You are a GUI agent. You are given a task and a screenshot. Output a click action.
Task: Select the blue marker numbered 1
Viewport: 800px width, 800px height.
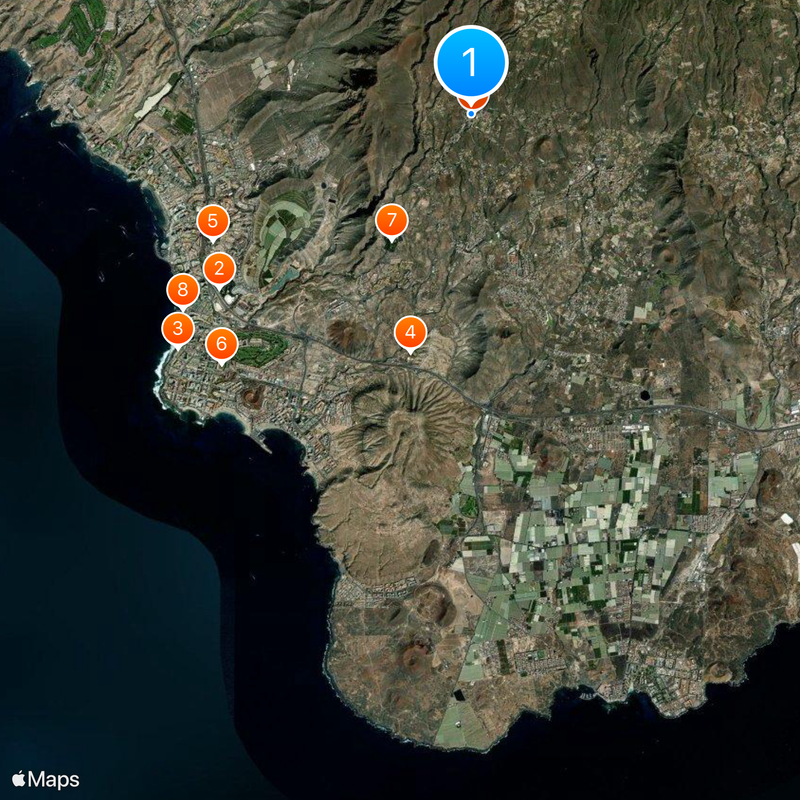click(470, 62)
